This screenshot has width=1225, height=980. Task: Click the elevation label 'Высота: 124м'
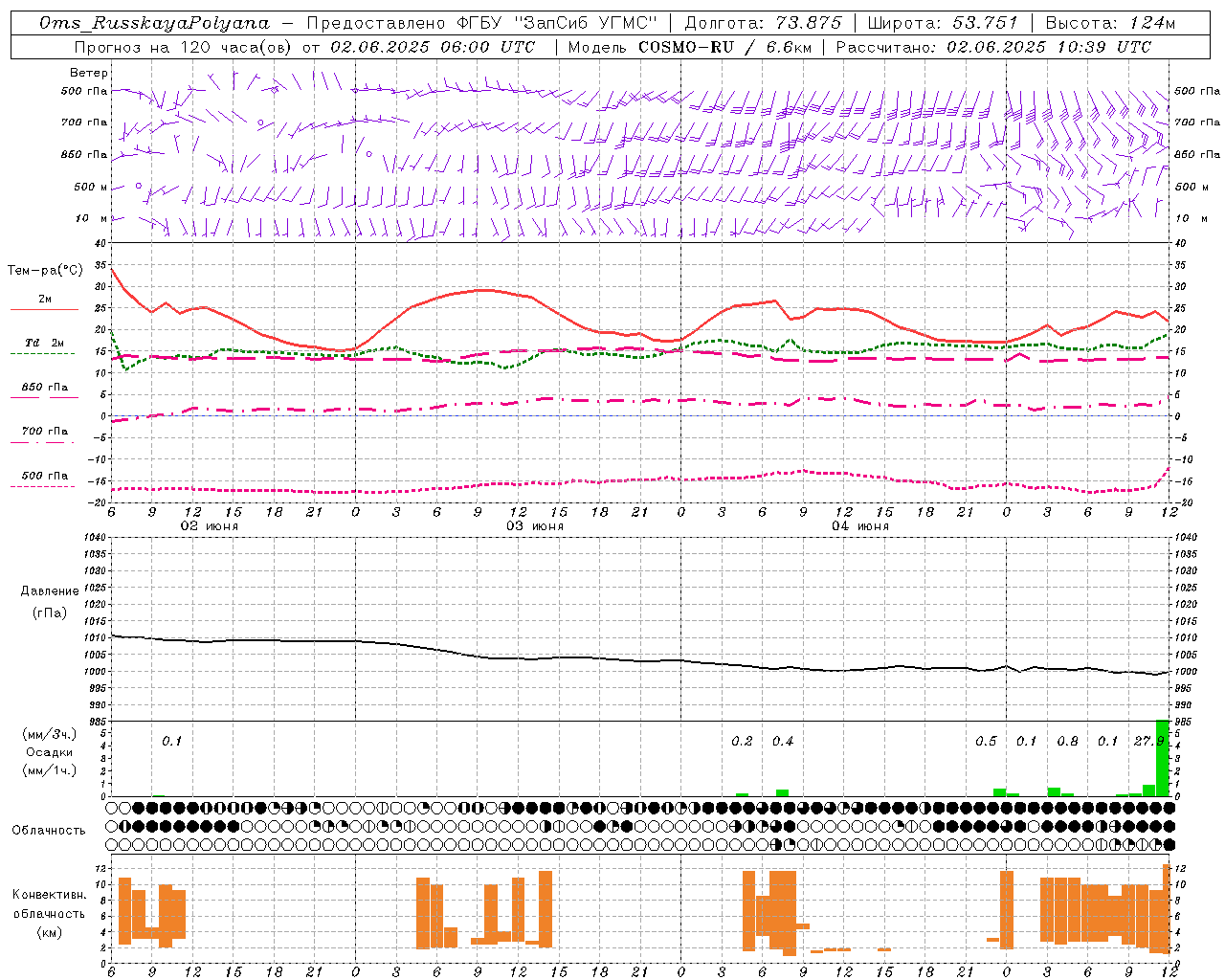[1110, 23]
